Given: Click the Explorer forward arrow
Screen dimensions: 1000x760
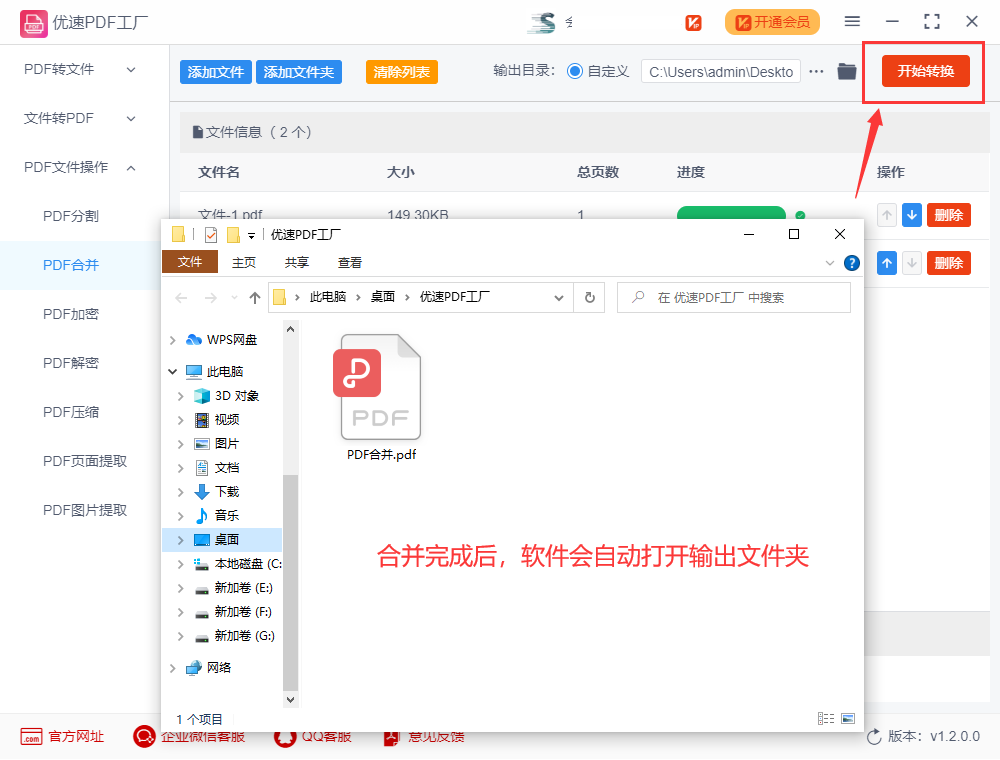Looking at the screenshot, I should point(210,298).
